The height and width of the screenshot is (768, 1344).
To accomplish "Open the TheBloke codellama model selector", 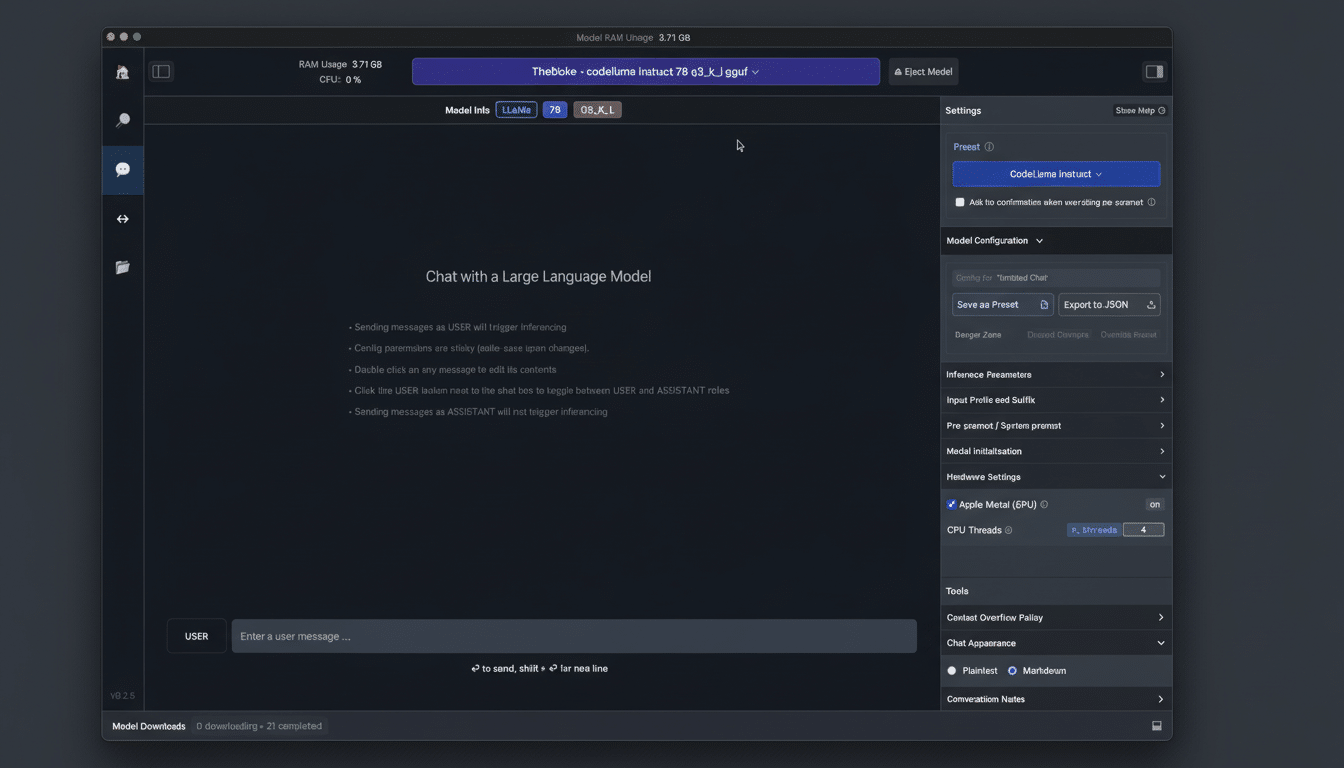I will coord(645,71).
